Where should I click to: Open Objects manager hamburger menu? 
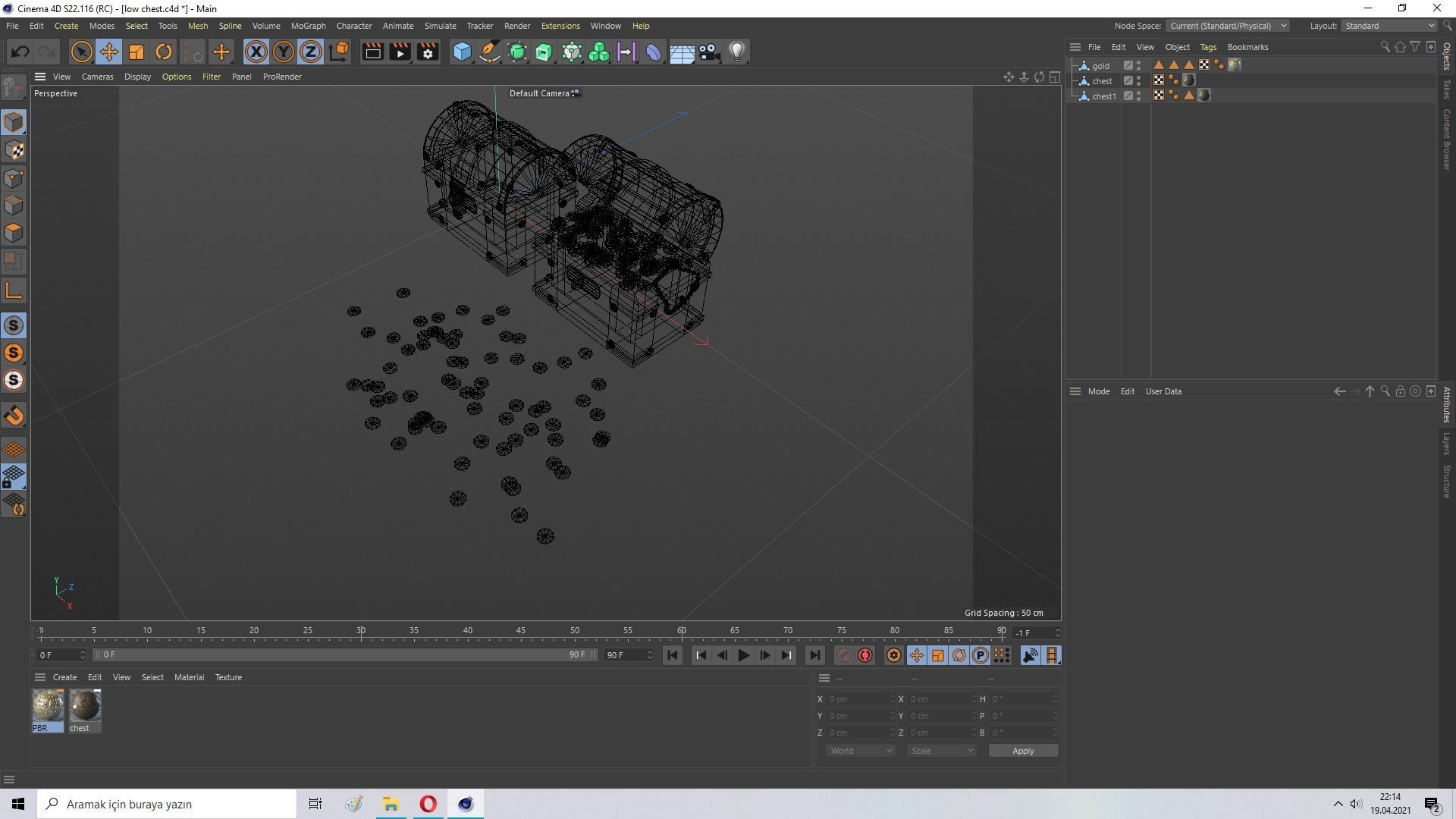(1075, 47)
